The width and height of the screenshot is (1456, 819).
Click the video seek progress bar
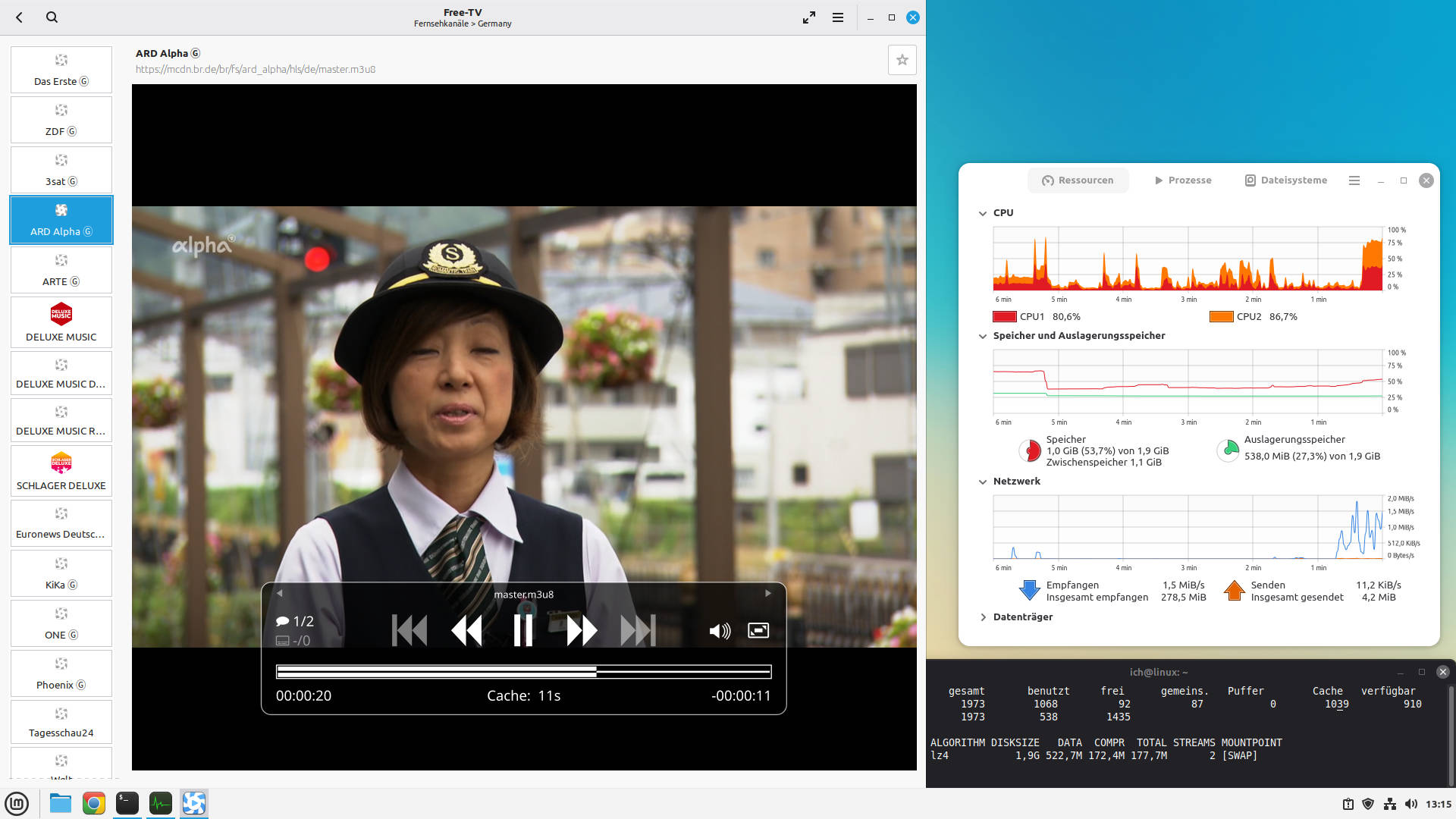click(523, 671)
